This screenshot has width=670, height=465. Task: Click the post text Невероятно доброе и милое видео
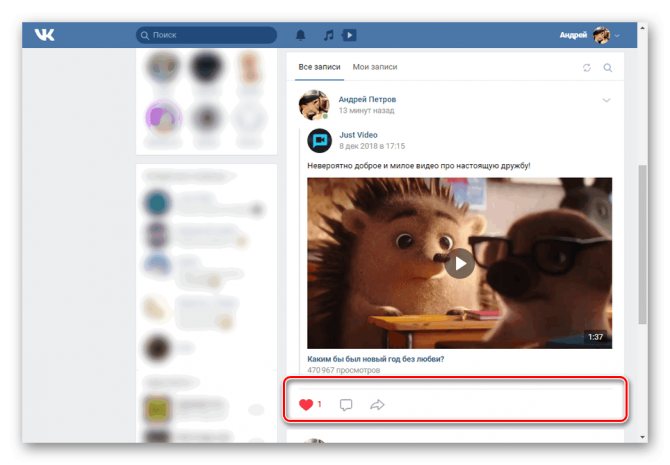pyautogui.click(x=419, y=165)
